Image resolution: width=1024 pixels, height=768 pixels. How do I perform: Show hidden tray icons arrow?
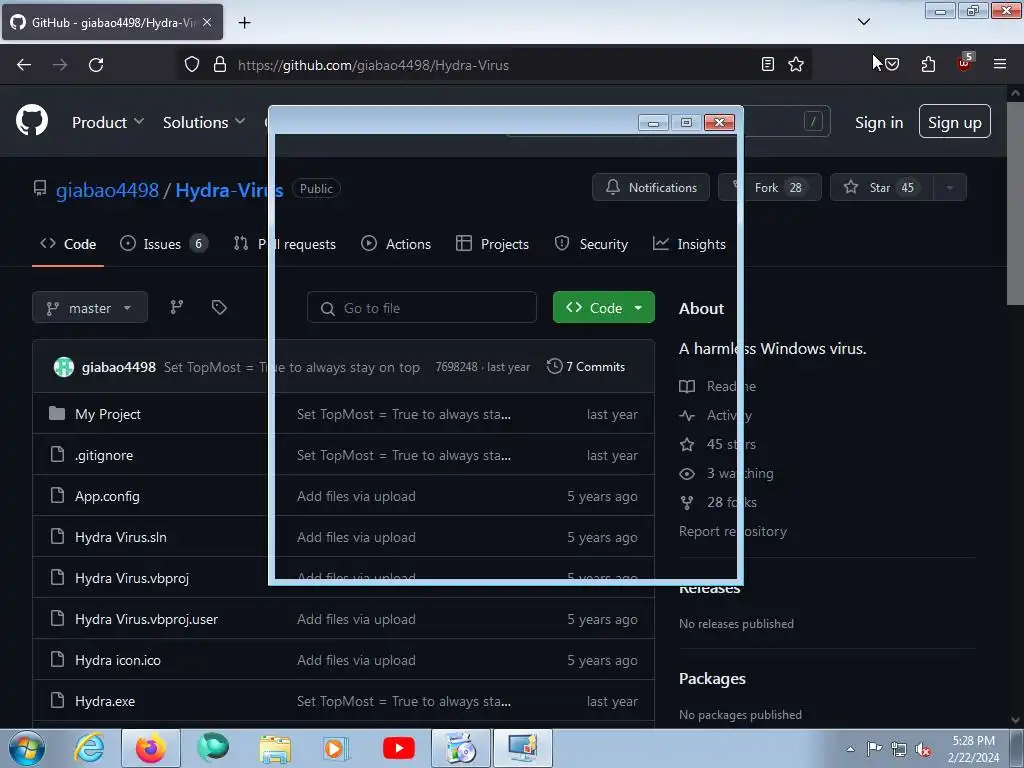tap(850, 749)
